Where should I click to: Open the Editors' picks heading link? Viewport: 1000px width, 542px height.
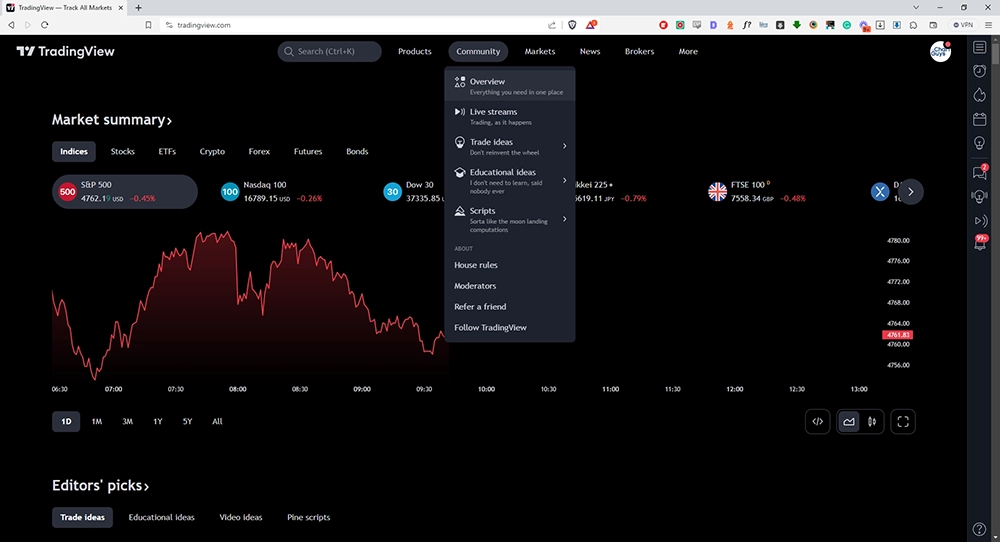tap(100, 486)
